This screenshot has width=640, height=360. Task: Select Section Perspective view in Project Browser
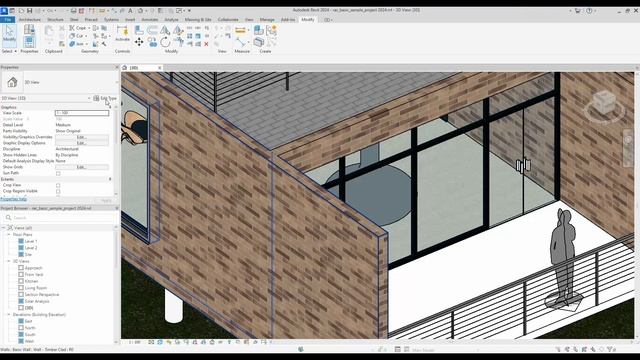coord(42,295)
